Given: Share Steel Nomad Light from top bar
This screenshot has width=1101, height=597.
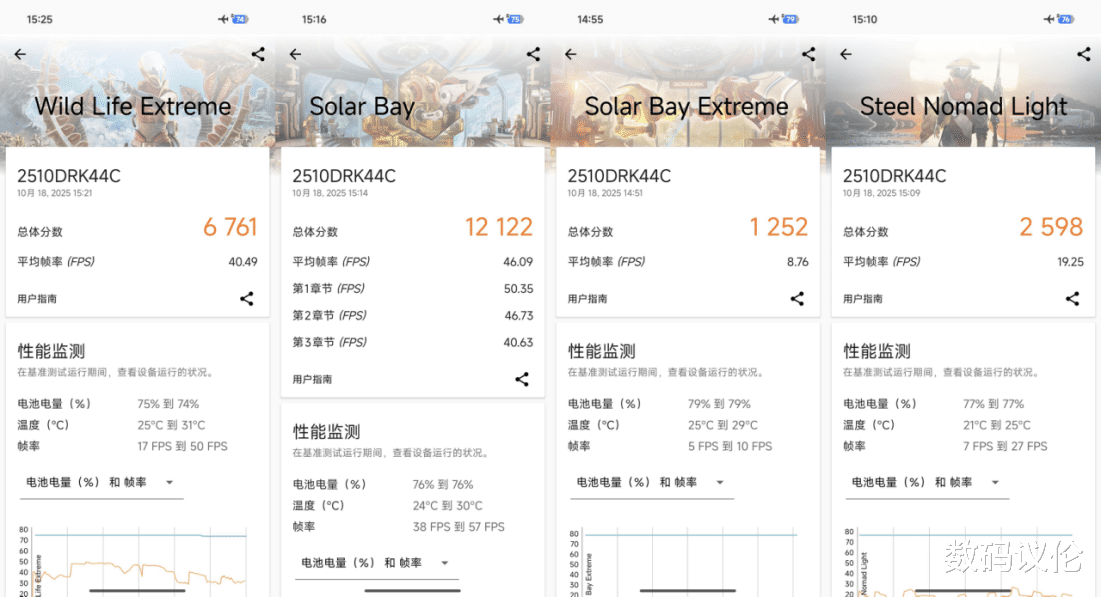Looking at the screenshot, I should (x=1083, y=55).
